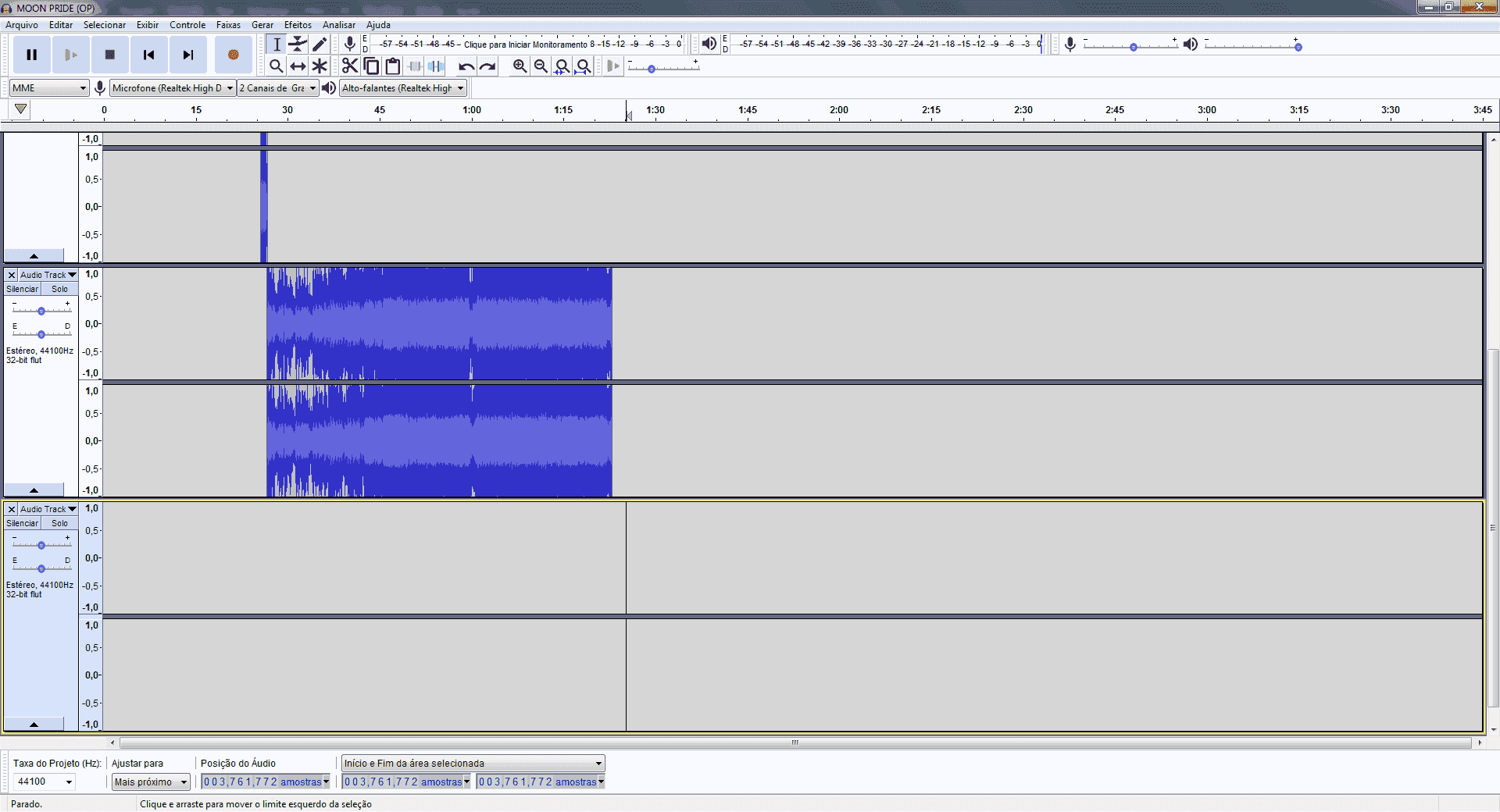Start monitoring via recording meter text
Viewport: 1500px width, 812px height.
coord(525,45)
